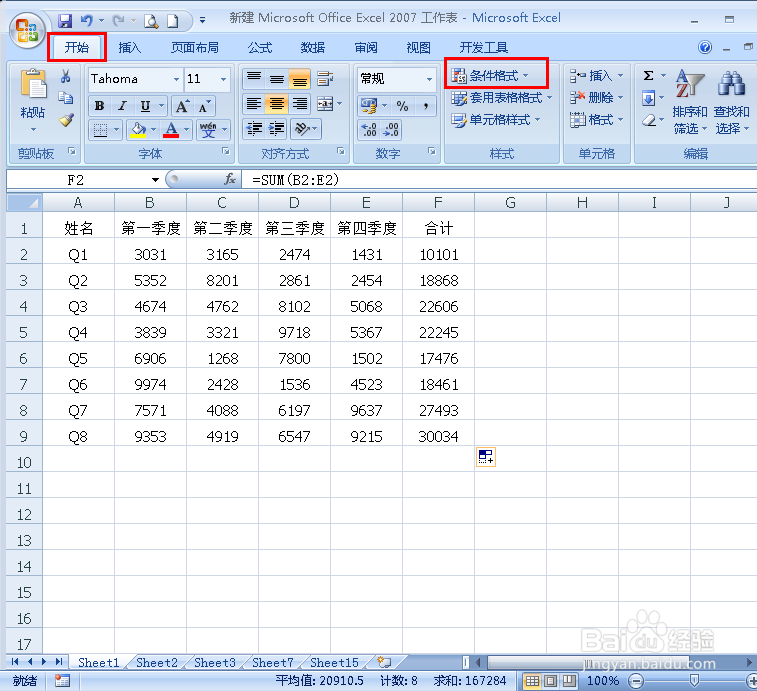Open Sort and Filter menu
Image resolution: width=757 pixels, height=691 pixels.
tap(690, 102)
